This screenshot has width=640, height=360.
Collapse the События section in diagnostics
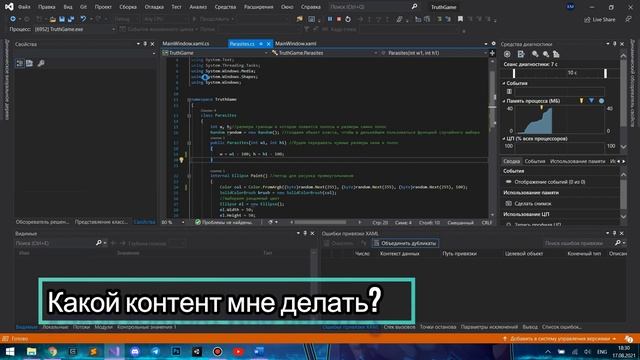pyautogui.click(x=504, y=83)
